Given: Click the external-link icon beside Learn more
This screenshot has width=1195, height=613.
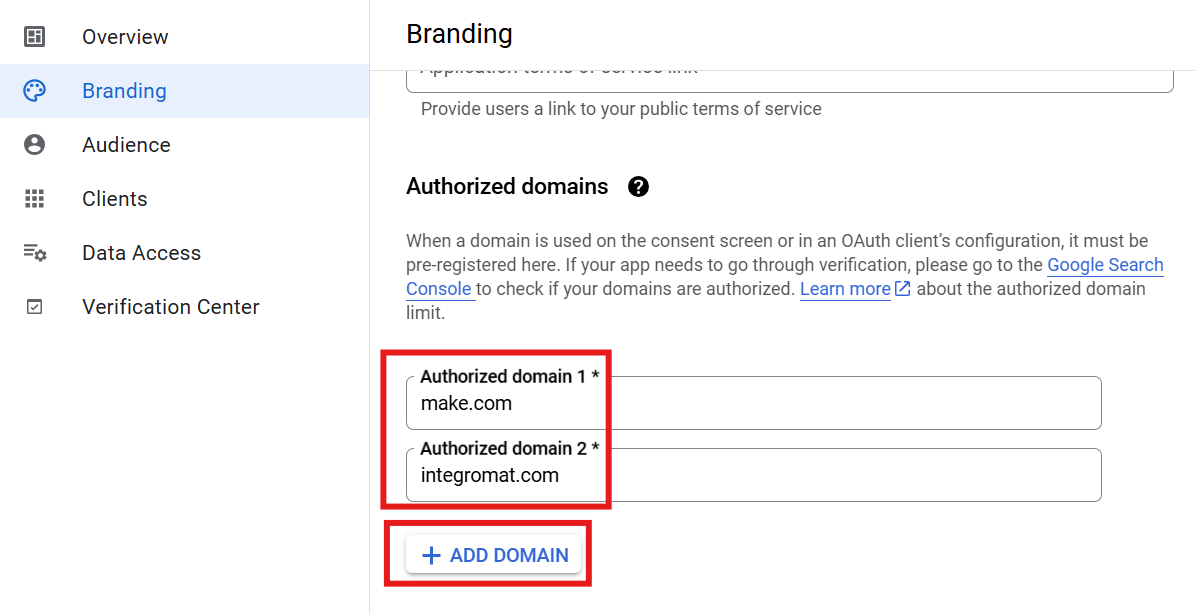Looking at the screenshot, I should (903, 289).
